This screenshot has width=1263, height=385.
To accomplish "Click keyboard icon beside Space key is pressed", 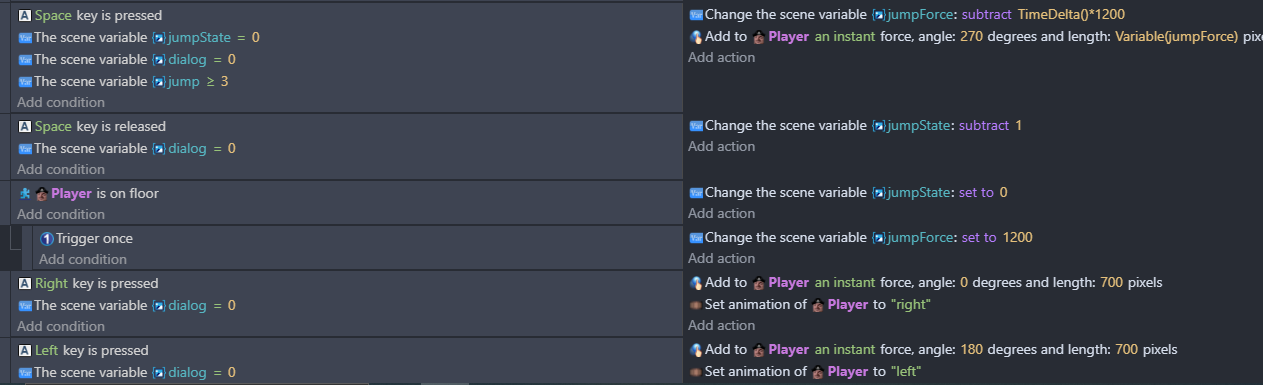I will [25, 16].
